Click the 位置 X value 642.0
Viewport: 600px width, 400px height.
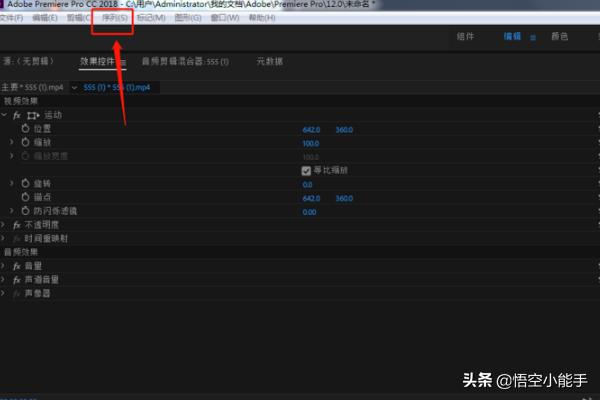pos(311,130)
